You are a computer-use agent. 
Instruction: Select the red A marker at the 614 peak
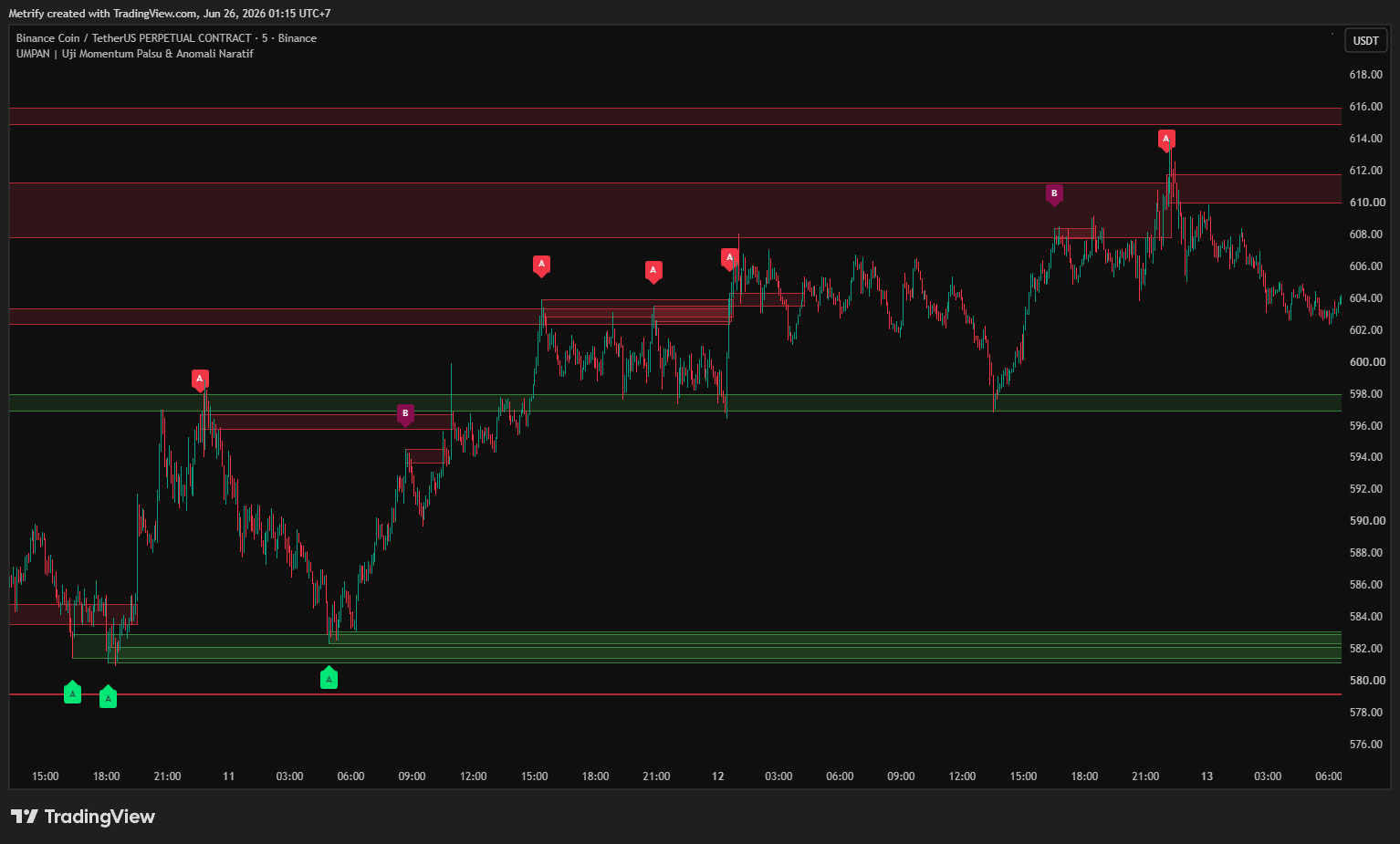(1166, 140)
